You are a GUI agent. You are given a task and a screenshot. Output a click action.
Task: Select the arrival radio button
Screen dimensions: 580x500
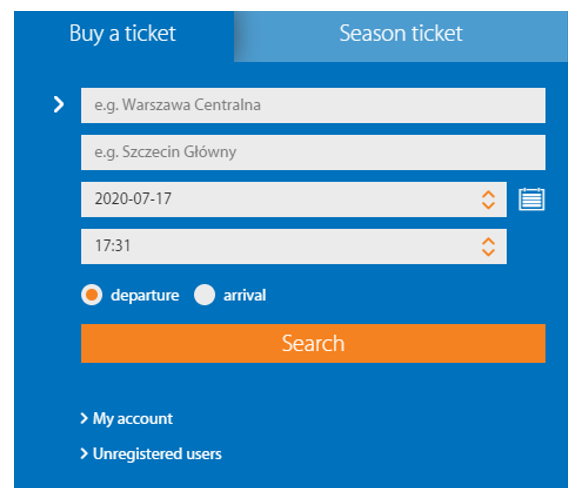point(204,295)
